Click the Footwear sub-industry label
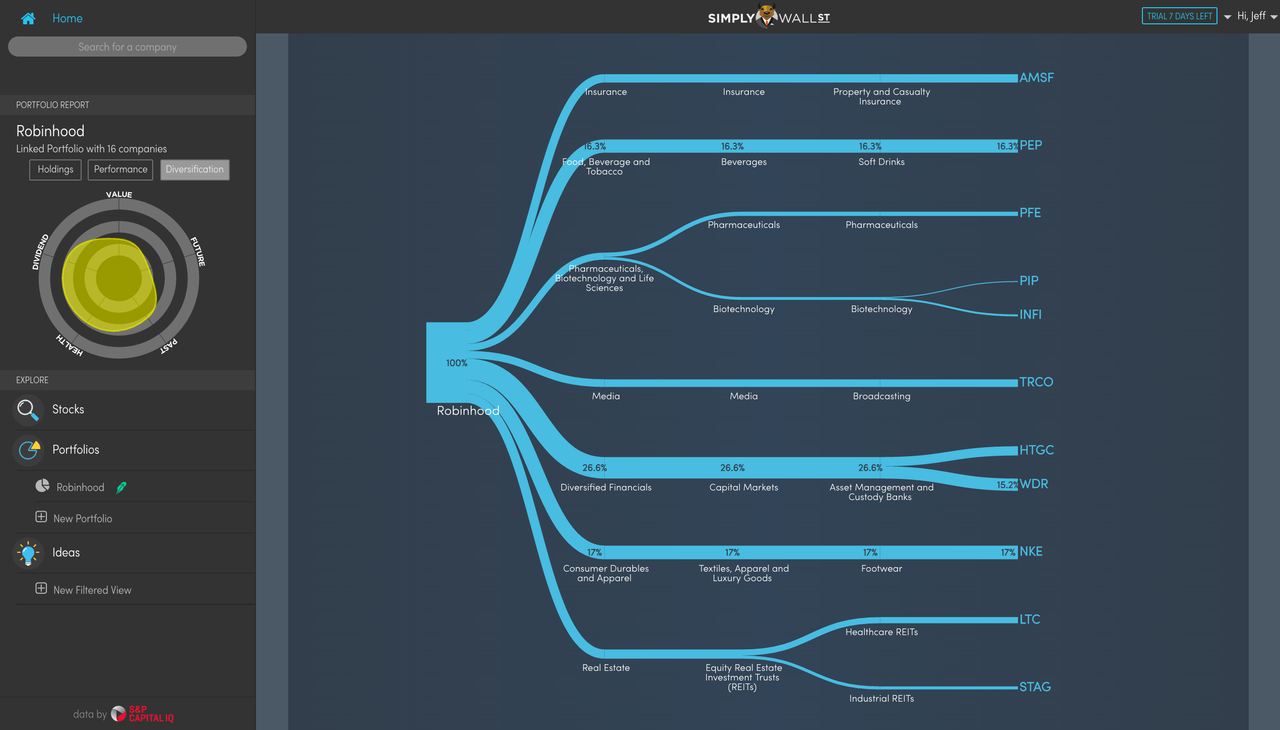Viewport: 1280px width, 730px height. pyautogui.click(x=882, y=569)
